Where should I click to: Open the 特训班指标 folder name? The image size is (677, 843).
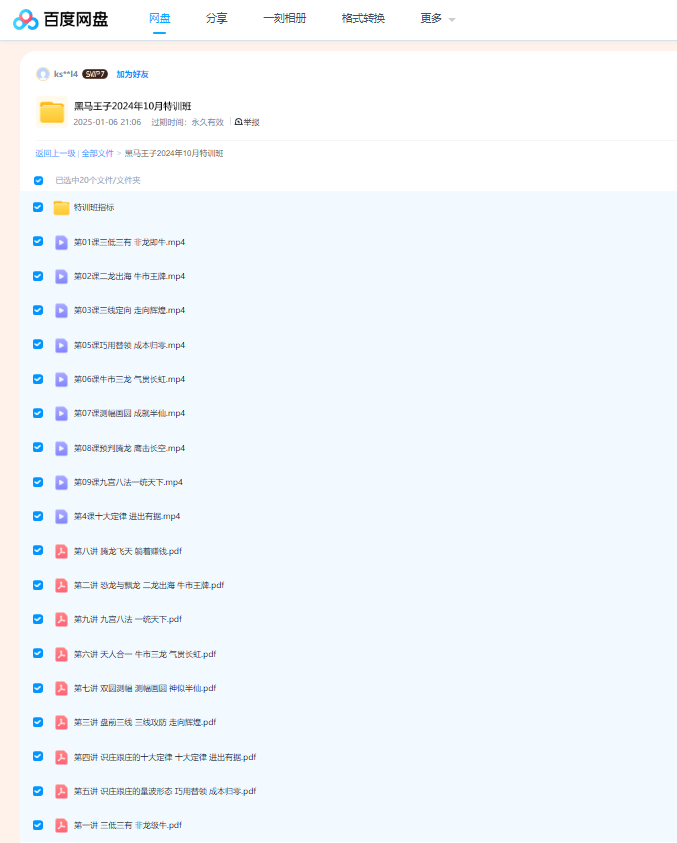click(x=94, y=208)
